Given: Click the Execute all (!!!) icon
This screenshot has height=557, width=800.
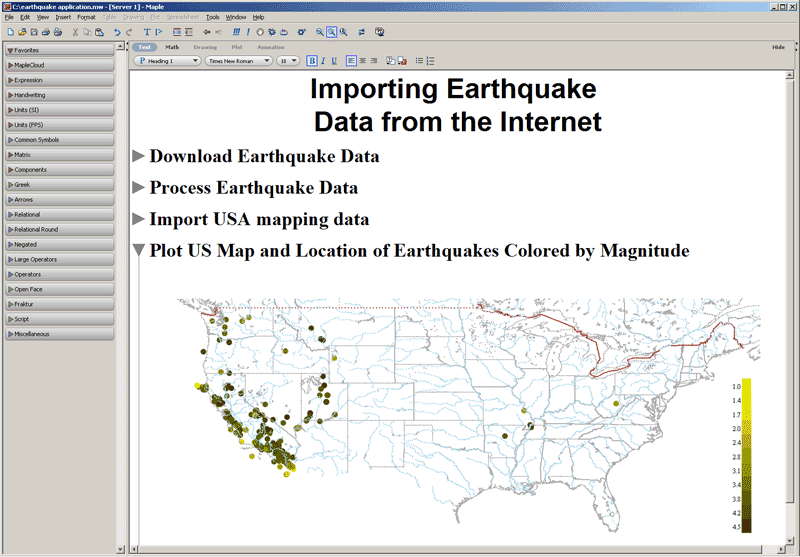Looking at the screenshot, I should (236, 32).
